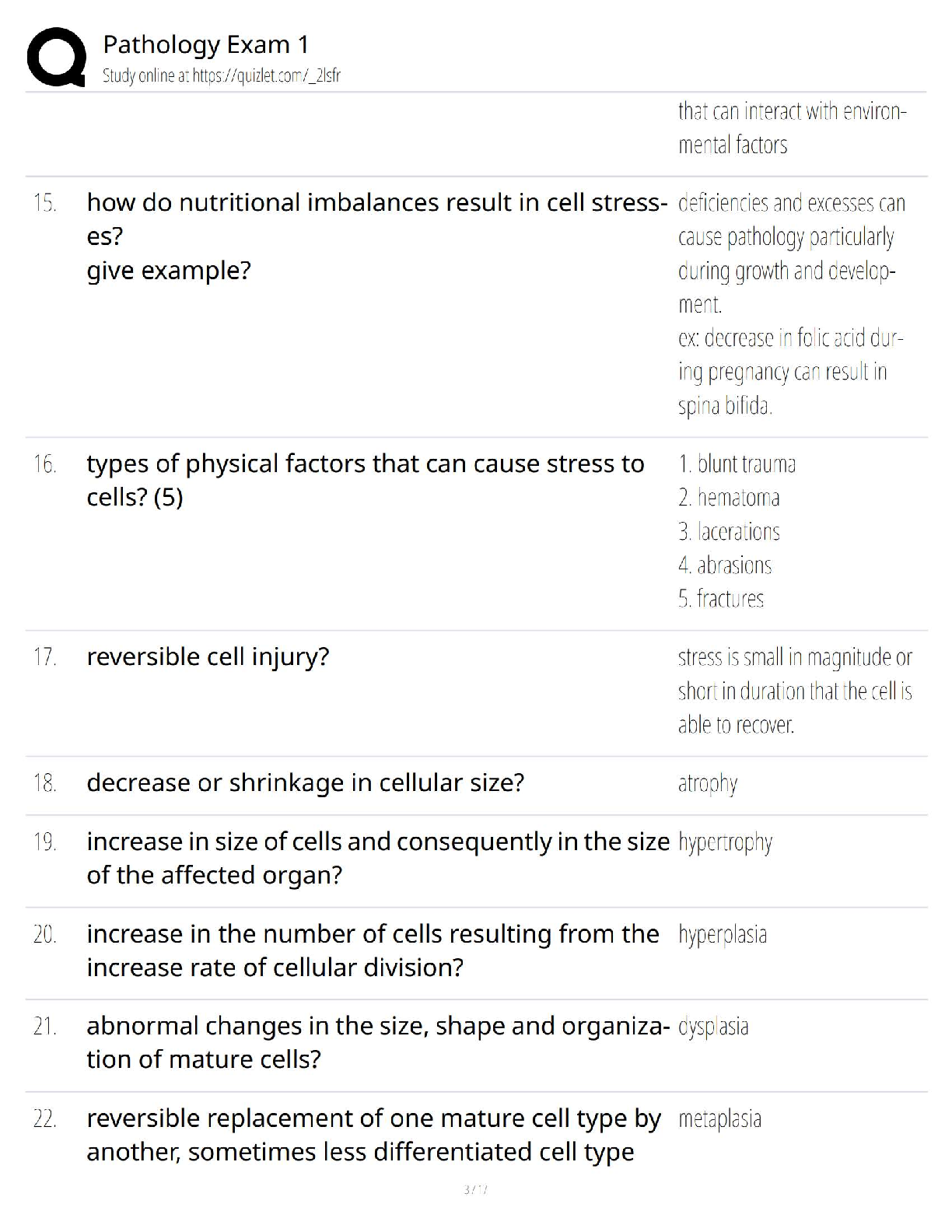952x1232 pixels.
Task: Click the Quizlet logo icon
Action: 56,56
